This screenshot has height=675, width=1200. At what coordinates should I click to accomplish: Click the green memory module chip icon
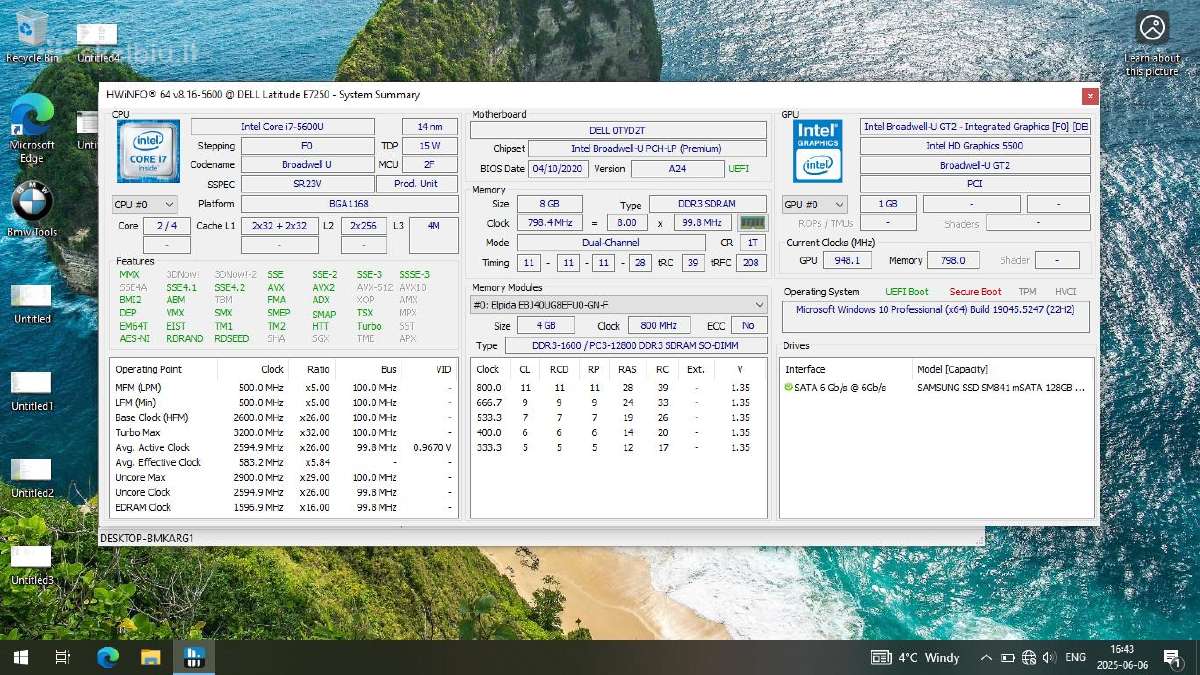[x=752, y=223]
